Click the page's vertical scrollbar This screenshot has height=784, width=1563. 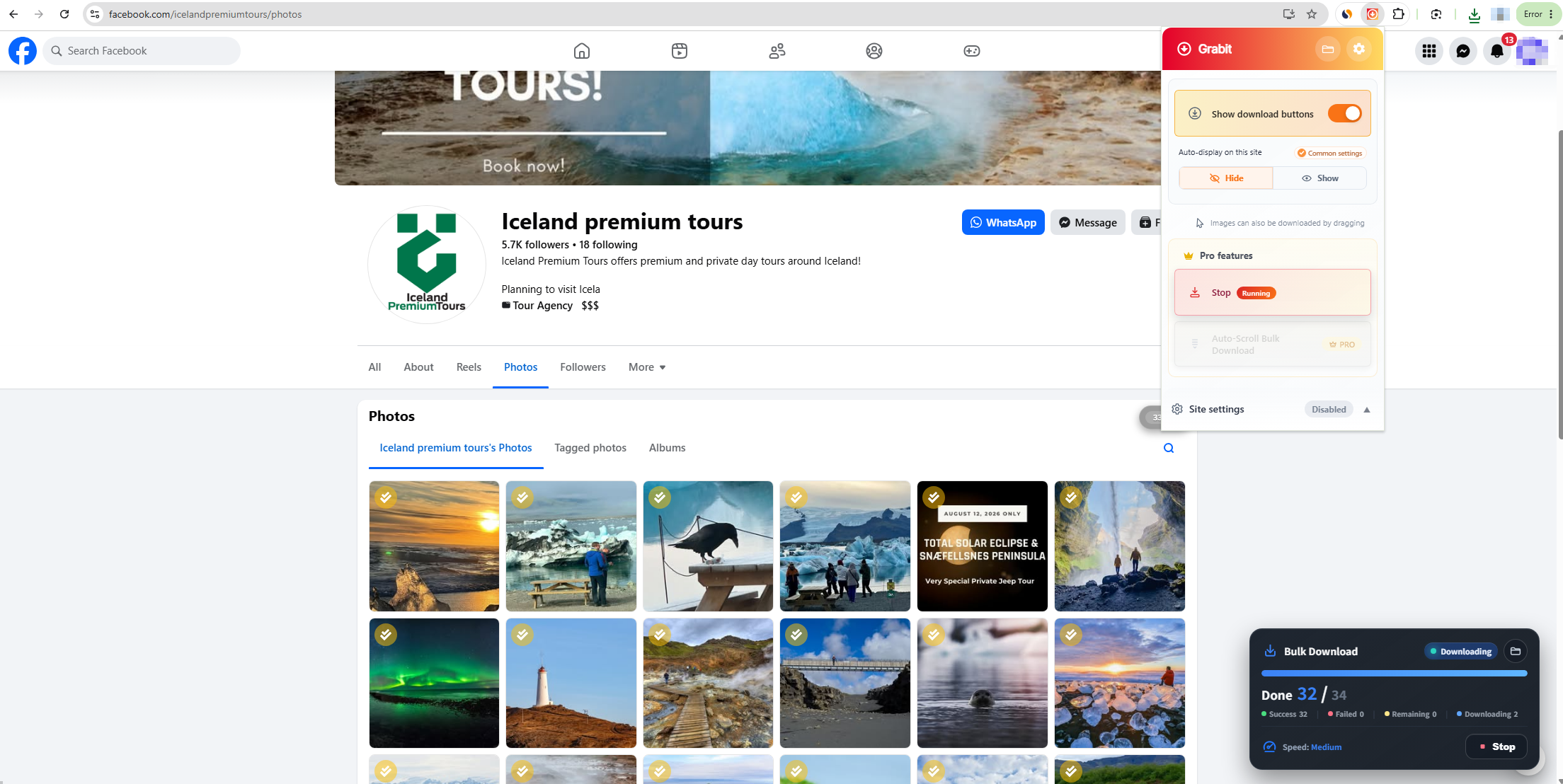(1559, 283)
